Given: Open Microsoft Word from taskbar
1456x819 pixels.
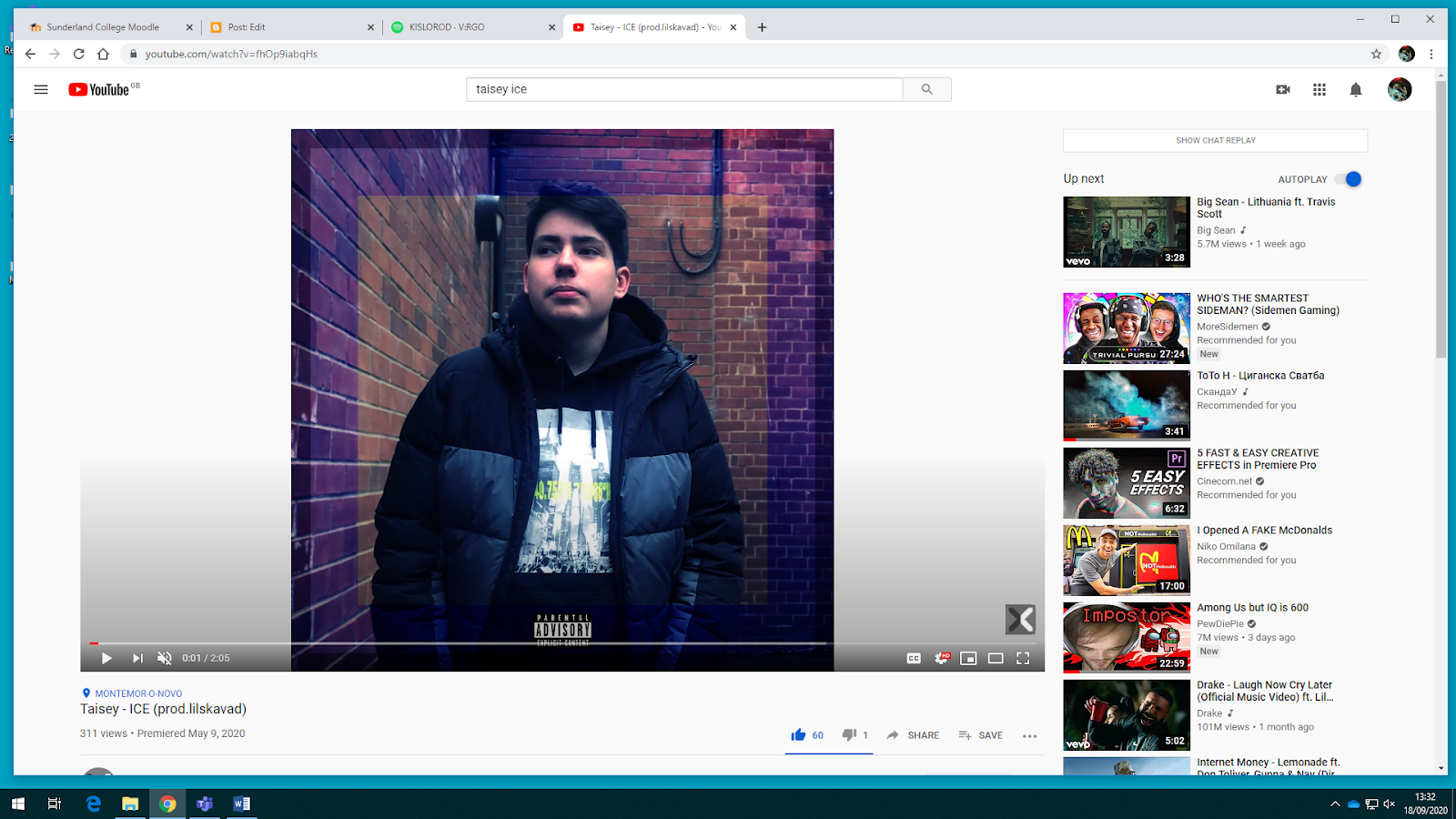Looking at the screenshot, I should tap(242, 804).
